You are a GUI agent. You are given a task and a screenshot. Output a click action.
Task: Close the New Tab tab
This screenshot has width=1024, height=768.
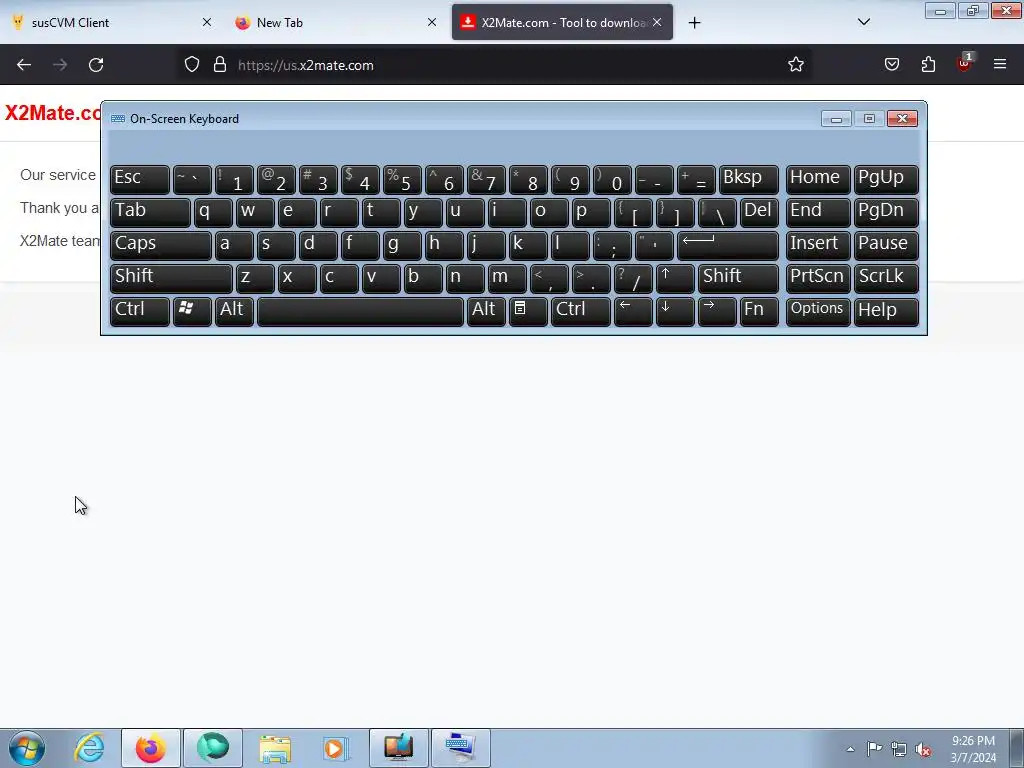[x=432, y=22]
